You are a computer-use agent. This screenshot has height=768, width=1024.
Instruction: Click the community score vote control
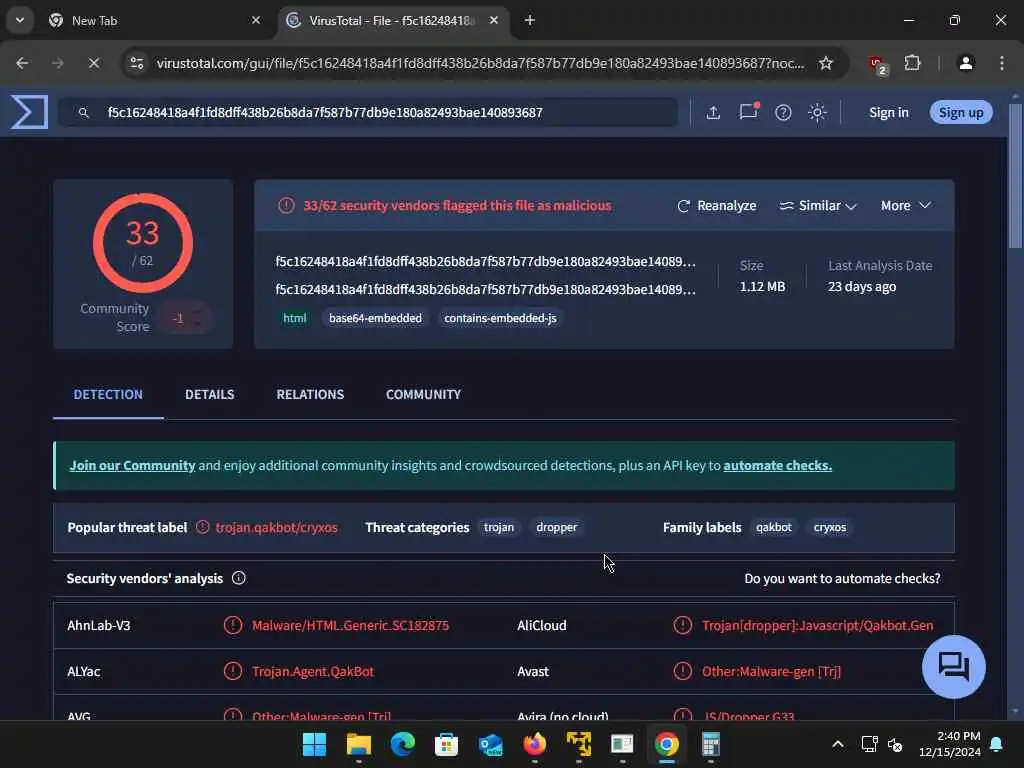tap(185, 318)
